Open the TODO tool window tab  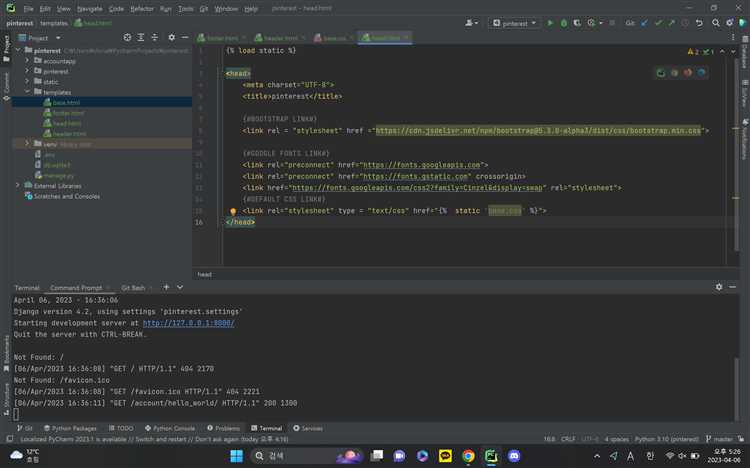click(121, 428)
